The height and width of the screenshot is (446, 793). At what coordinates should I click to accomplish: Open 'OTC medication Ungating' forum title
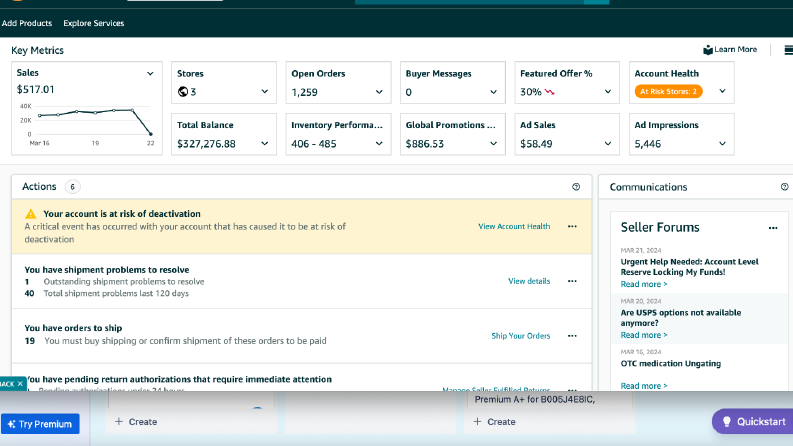coord(671,364)
